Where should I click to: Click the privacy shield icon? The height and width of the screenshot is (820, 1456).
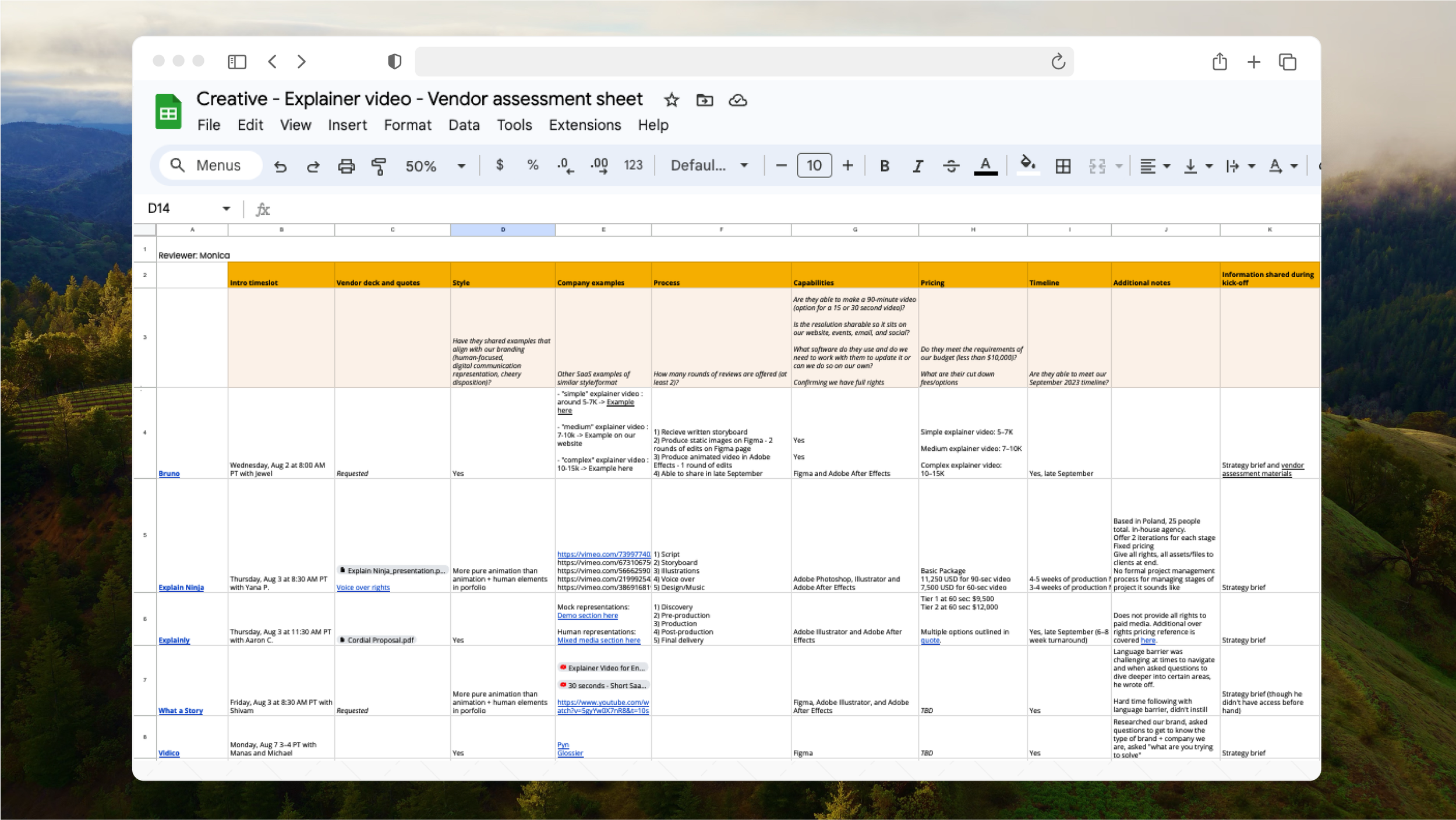coord(394,62)
